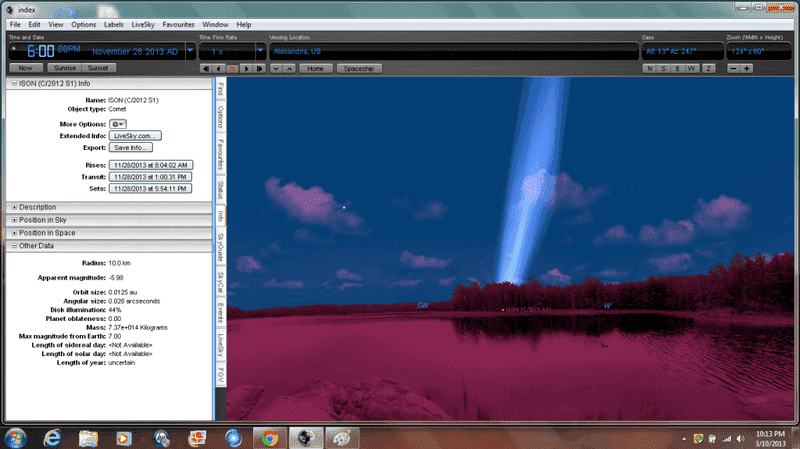Jump to Sunrise time
Viewport: 800px width, 449px height.
65,68
